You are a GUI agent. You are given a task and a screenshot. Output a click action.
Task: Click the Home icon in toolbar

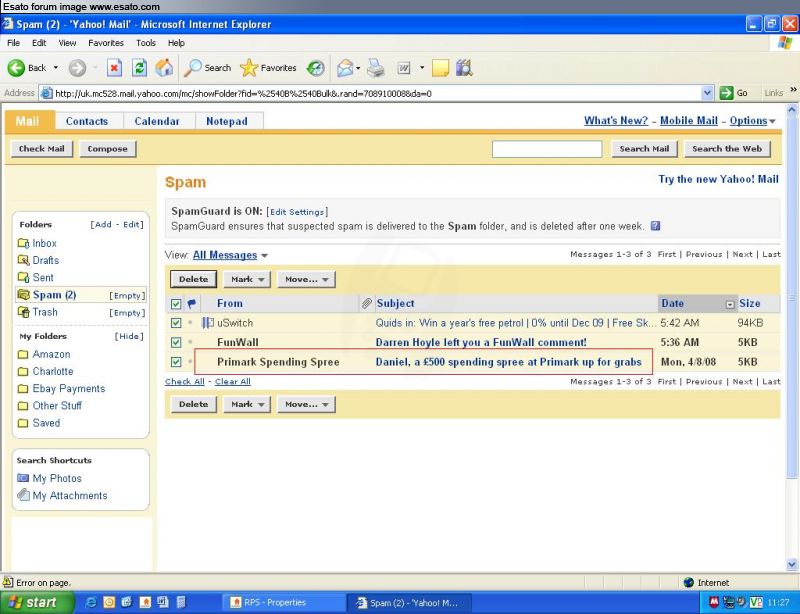(x=164, y=68)
